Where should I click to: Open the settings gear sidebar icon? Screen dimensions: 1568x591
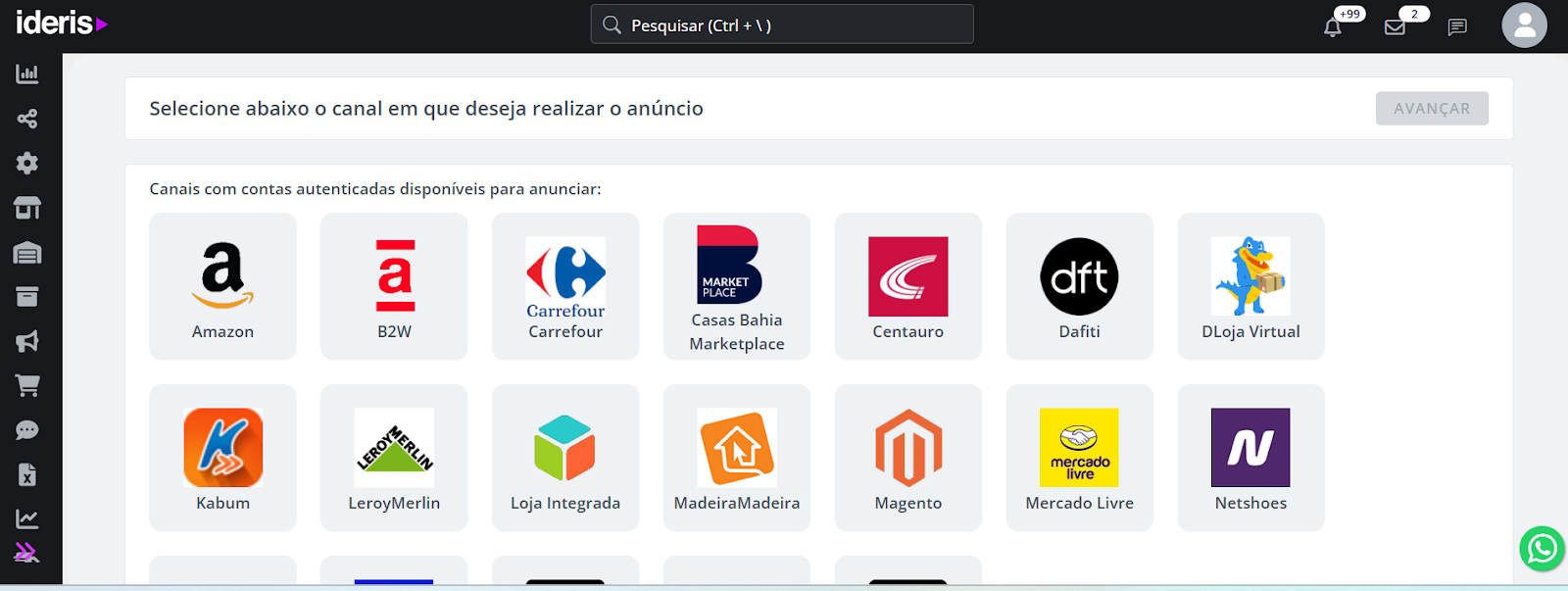click(27, 163)
